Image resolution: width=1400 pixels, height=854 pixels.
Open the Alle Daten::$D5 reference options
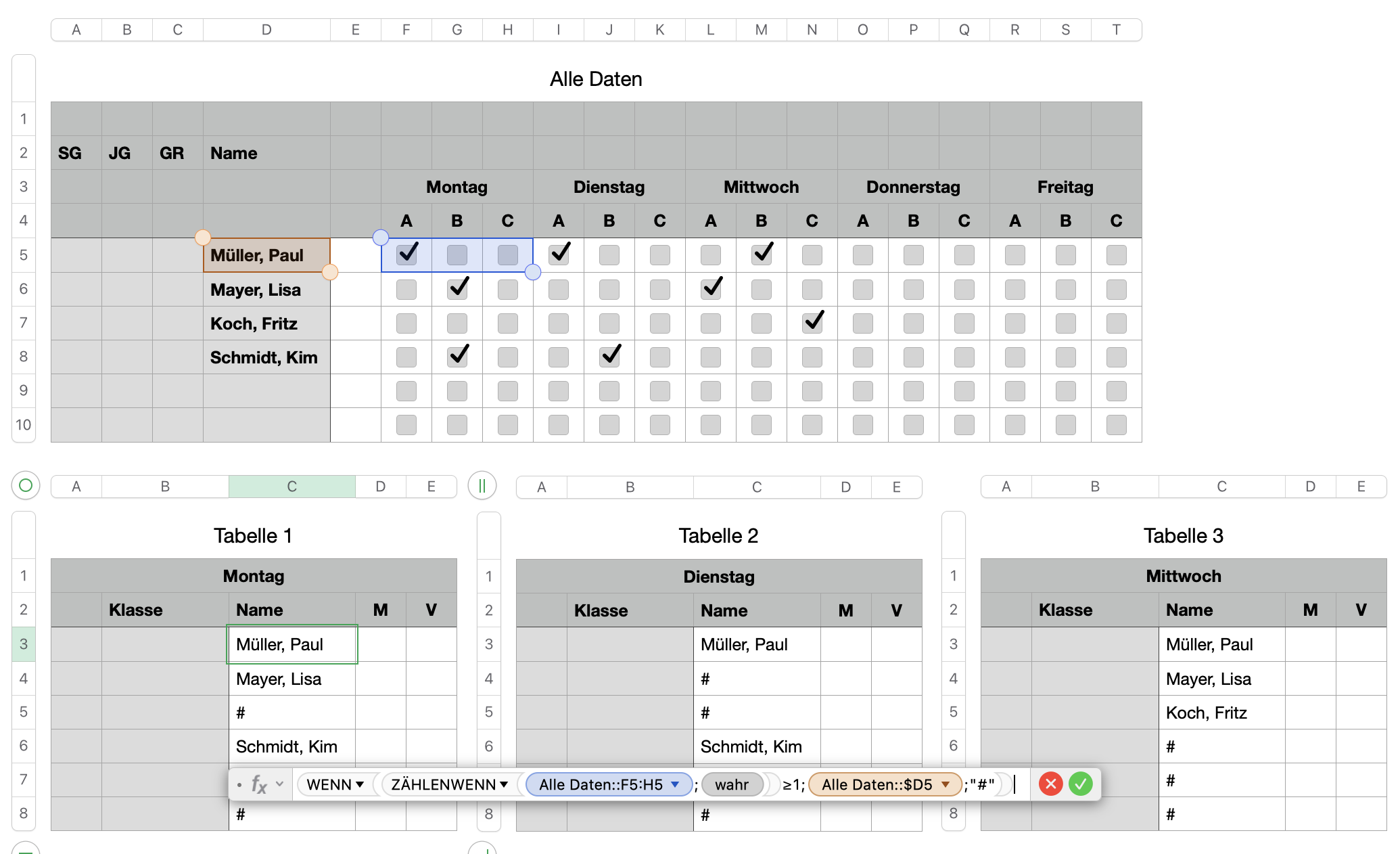pyautogui.click(x=946, y=785)
